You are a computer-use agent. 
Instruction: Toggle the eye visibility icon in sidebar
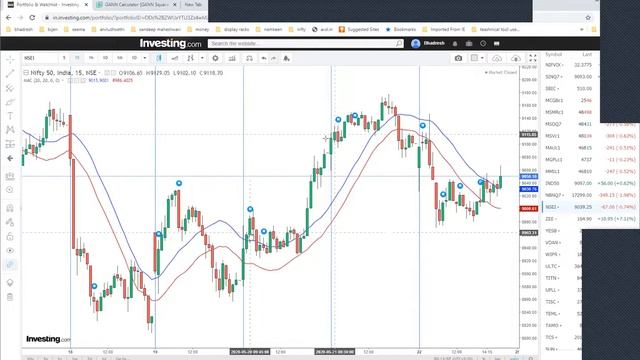pyautogui.click(x=10, y=251)
